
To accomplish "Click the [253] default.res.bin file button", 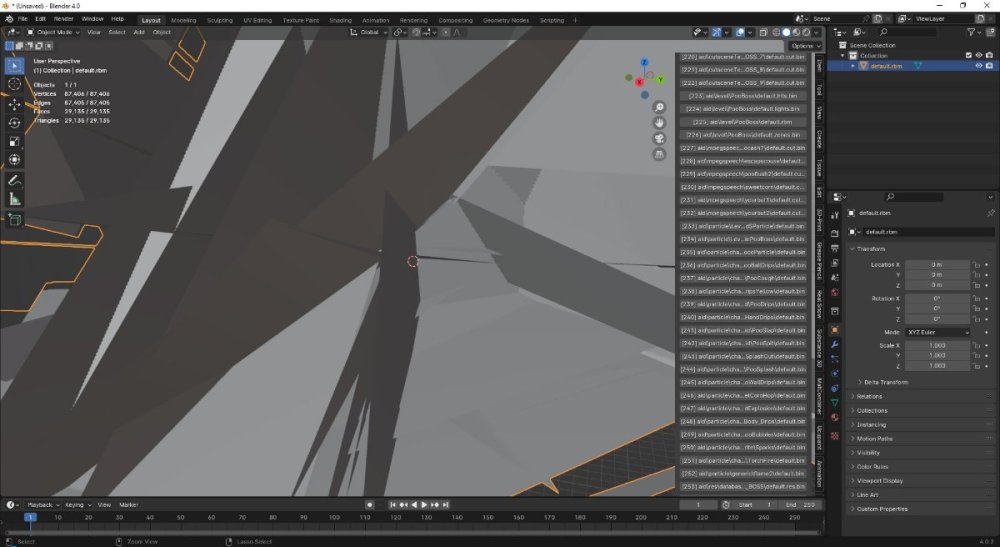I will (x=742, y=486).
